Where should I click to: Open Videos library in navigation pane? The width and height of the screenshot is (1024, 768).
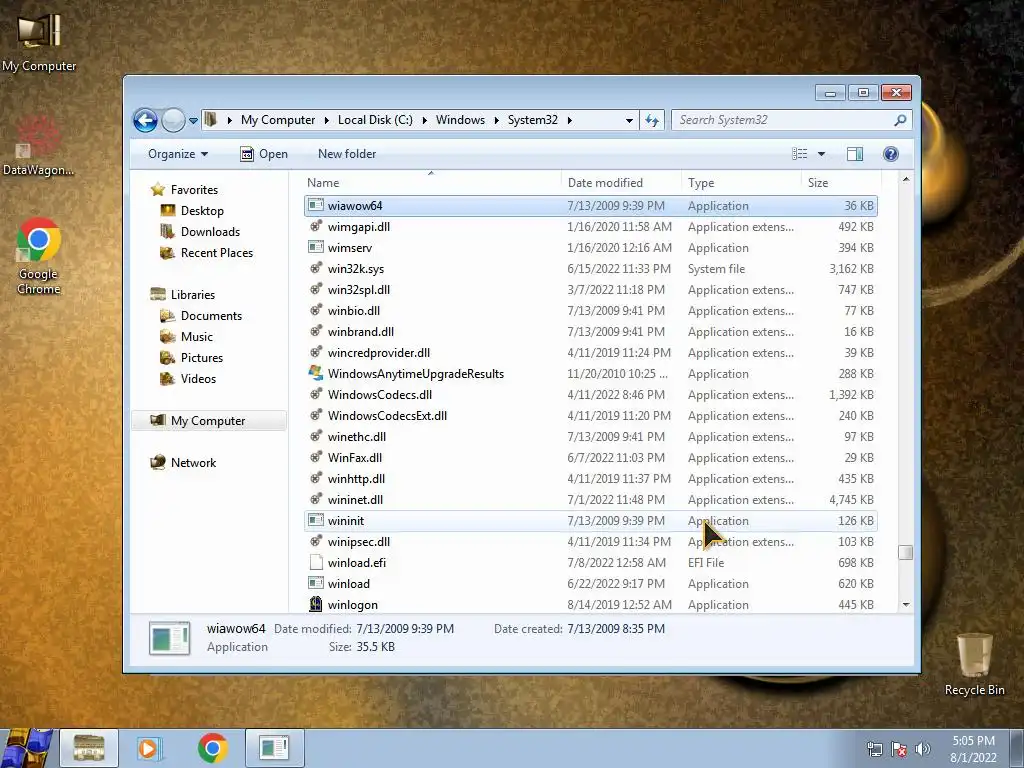click(188, 379)
